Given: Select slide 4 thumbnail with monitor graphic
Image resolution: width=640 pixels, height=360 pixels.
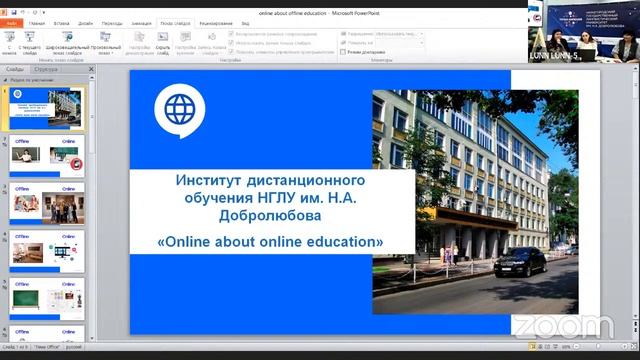Looking at the screenshot, I should click(x=47, y=251).
